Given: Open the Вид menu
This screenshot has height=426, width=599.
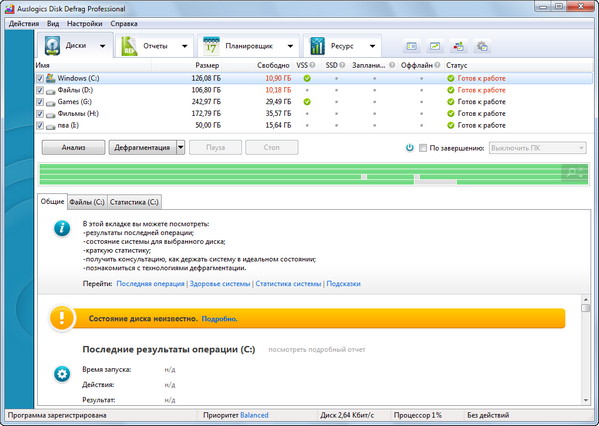Looking at the screenshot, I should point(53,24).
